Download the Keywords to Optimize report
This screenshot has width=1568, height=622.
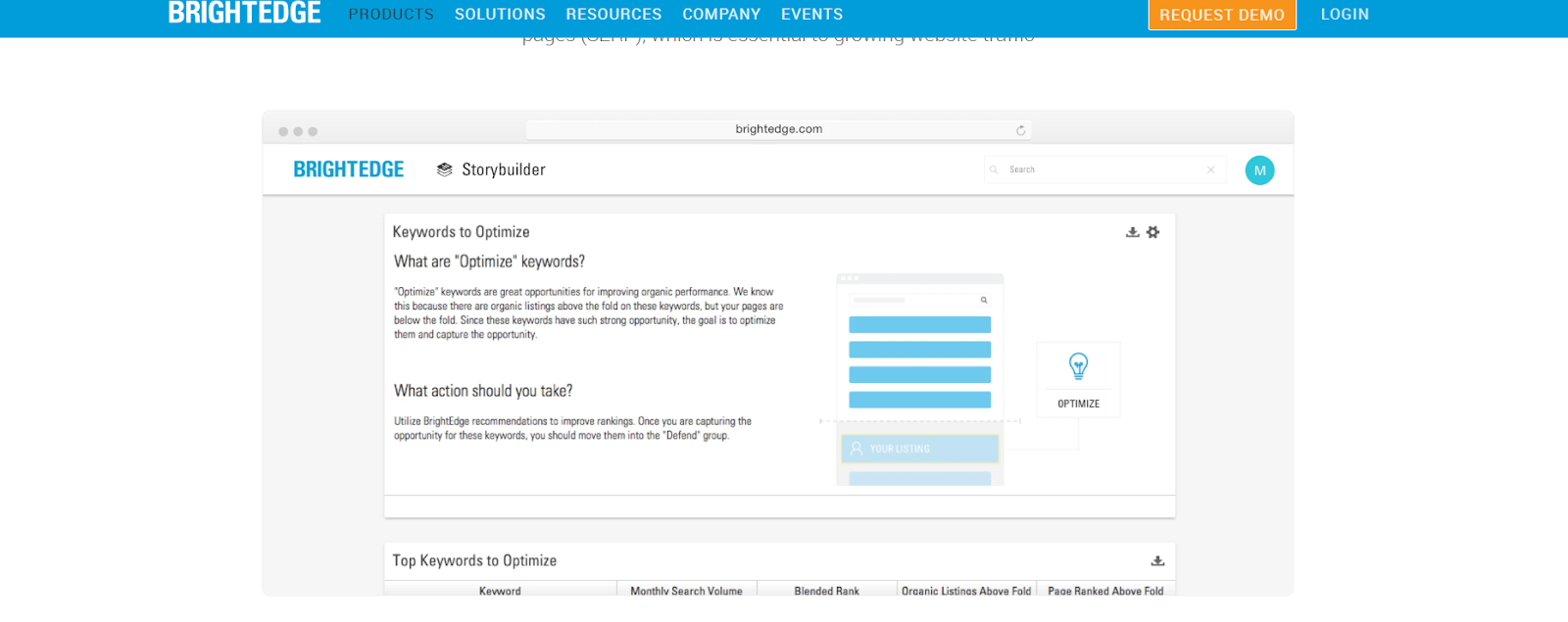coord(1132,232)
